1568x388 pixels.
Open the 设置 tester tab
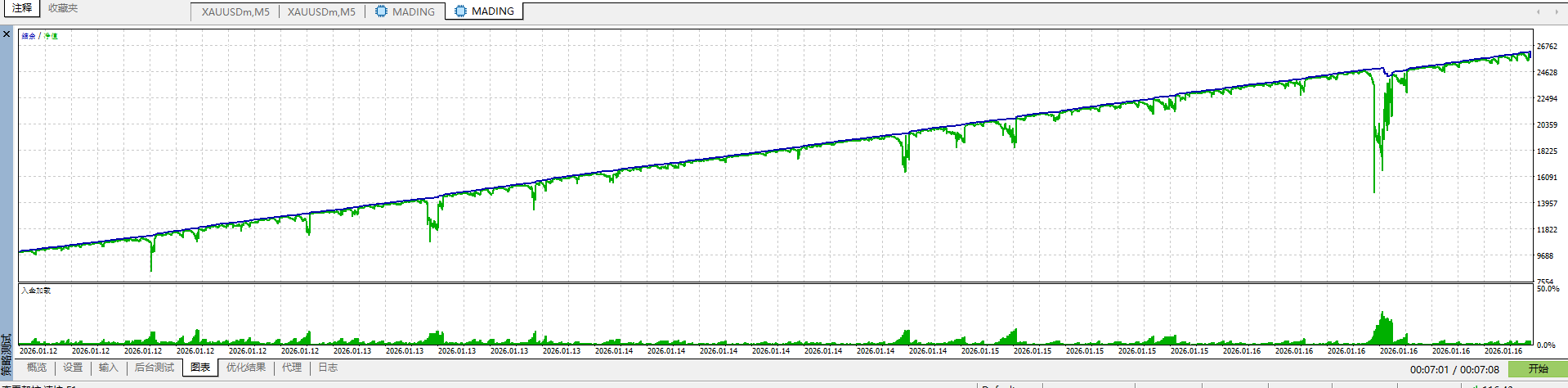click(x=73, y=368)
